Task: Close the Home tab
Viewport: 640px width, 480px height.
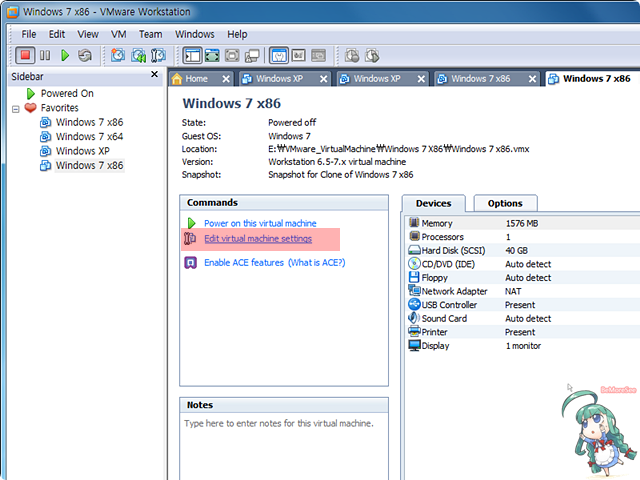Action: pyautogui.click(x=226, y=79)
